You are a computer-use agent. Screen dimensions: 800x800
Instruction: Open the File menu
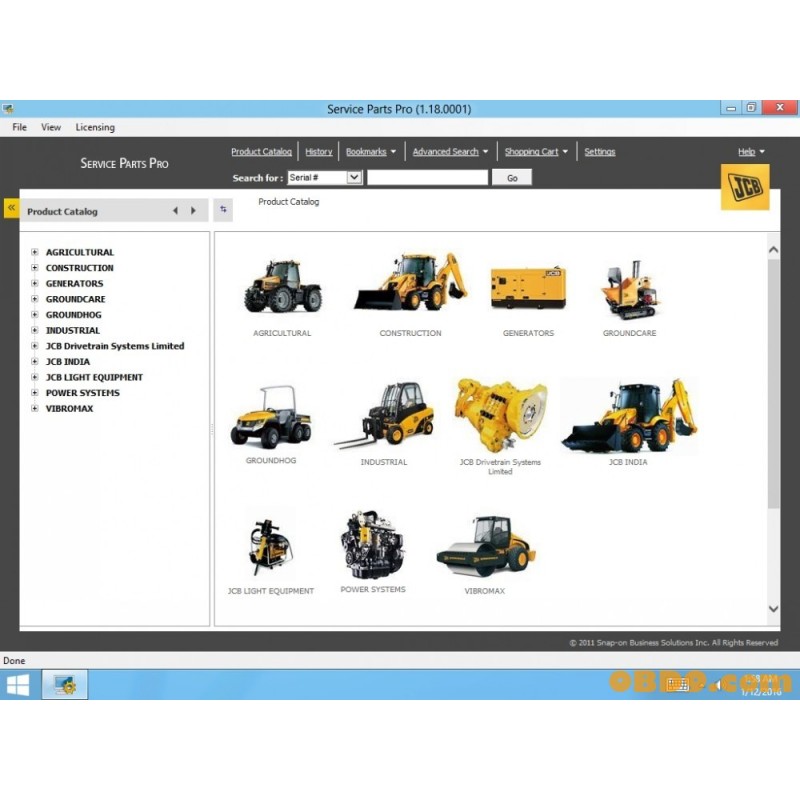click(x=19, y=127)
